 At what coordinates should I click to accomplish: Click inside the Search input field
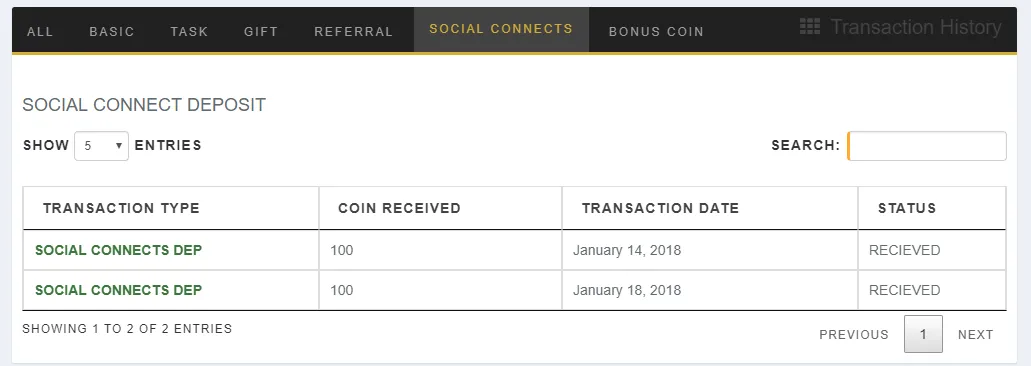[x=927, y=146]
